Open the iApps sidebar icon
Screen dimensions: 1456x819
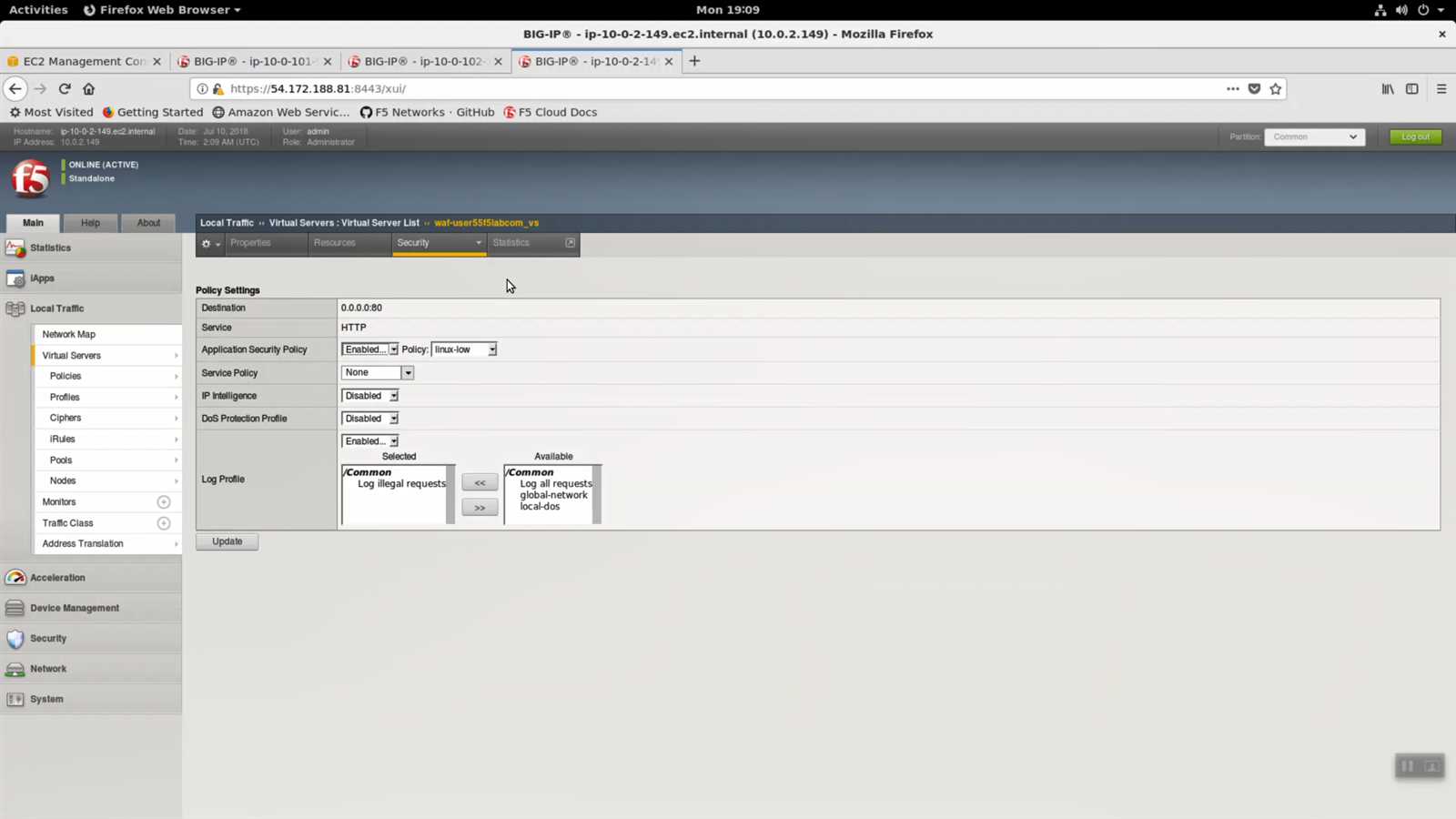click(15, 278)
